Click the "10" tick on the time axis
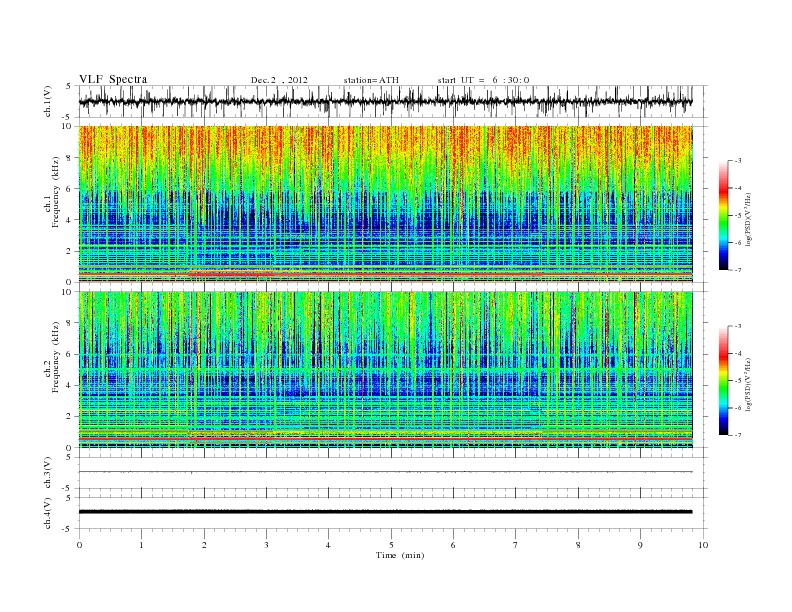Image resolution: width=792 pixels, height=612 pixels. coord(703,545)
